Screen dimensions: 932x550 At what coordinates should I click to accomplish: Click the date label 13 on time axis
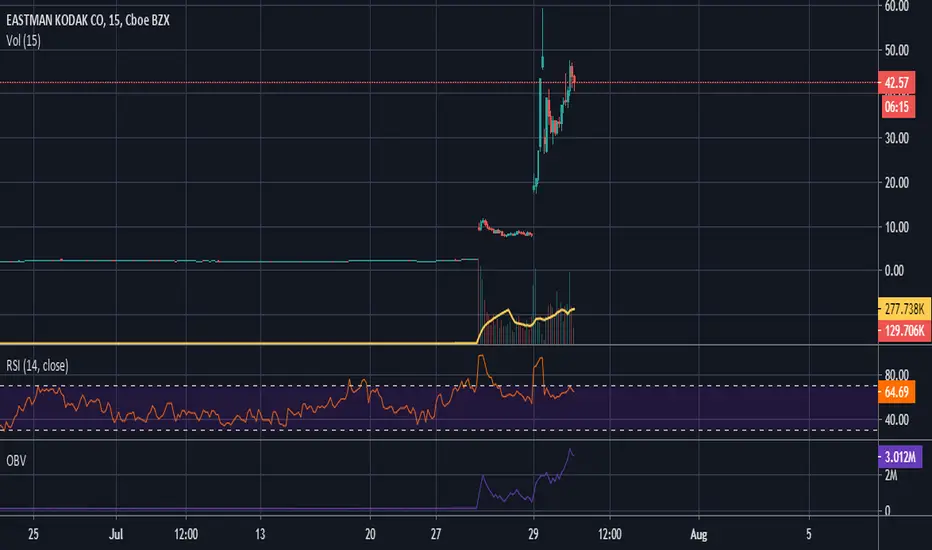[x=260, y=534]
